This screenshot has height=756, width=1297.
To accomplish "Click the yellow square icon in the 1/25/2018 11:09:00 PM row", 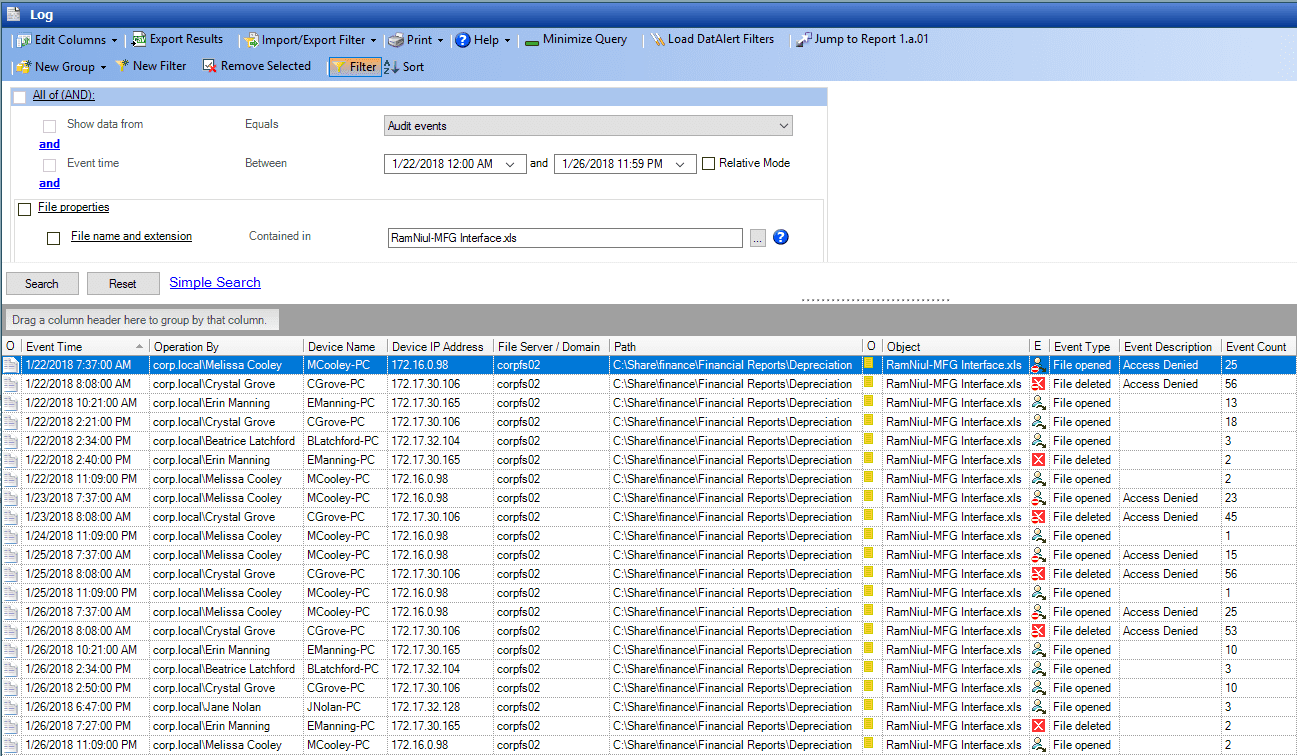I will point(870,592).
